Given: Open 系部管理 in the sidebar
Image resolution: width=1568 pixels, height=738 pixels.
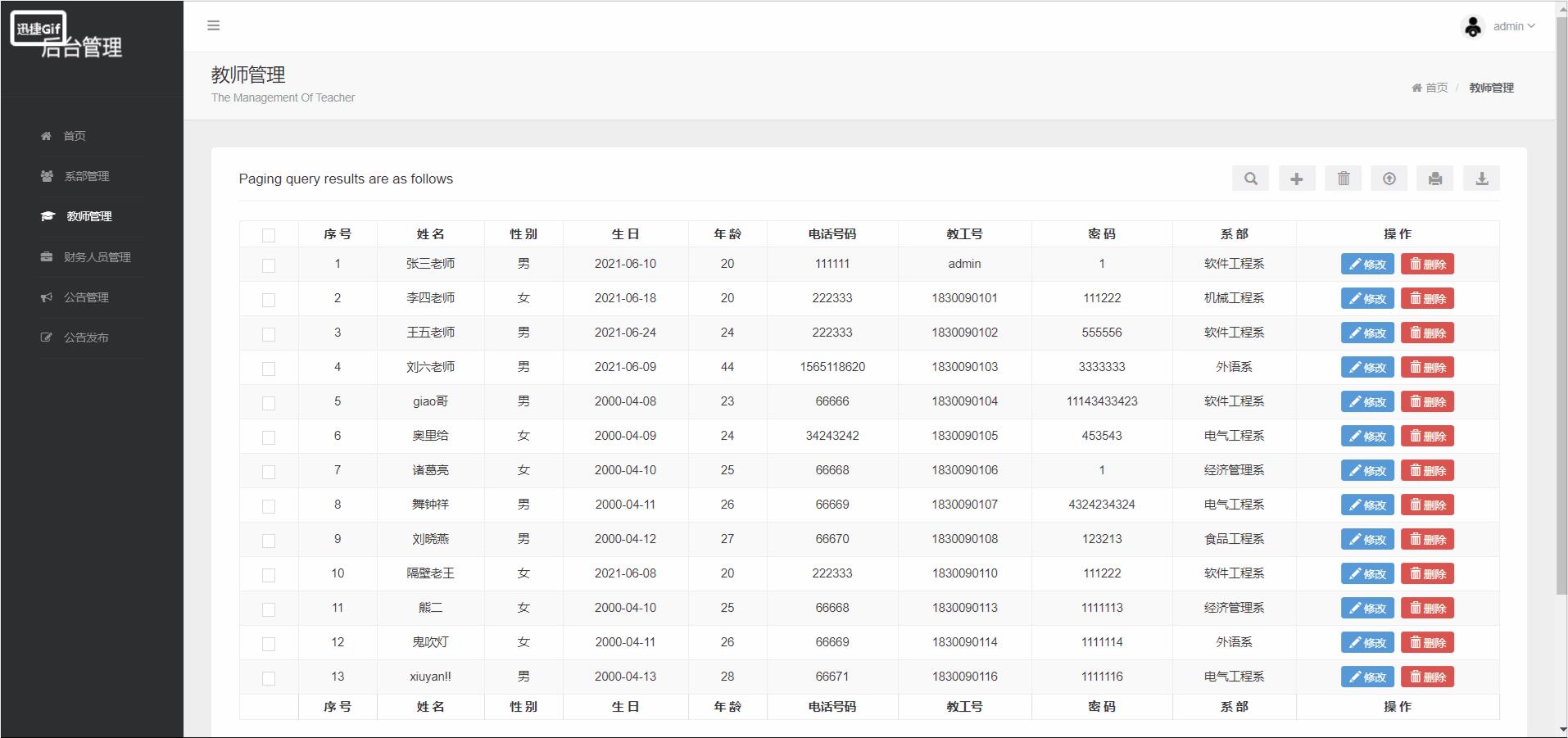Looking at the screenshot, I should (87, 176).
